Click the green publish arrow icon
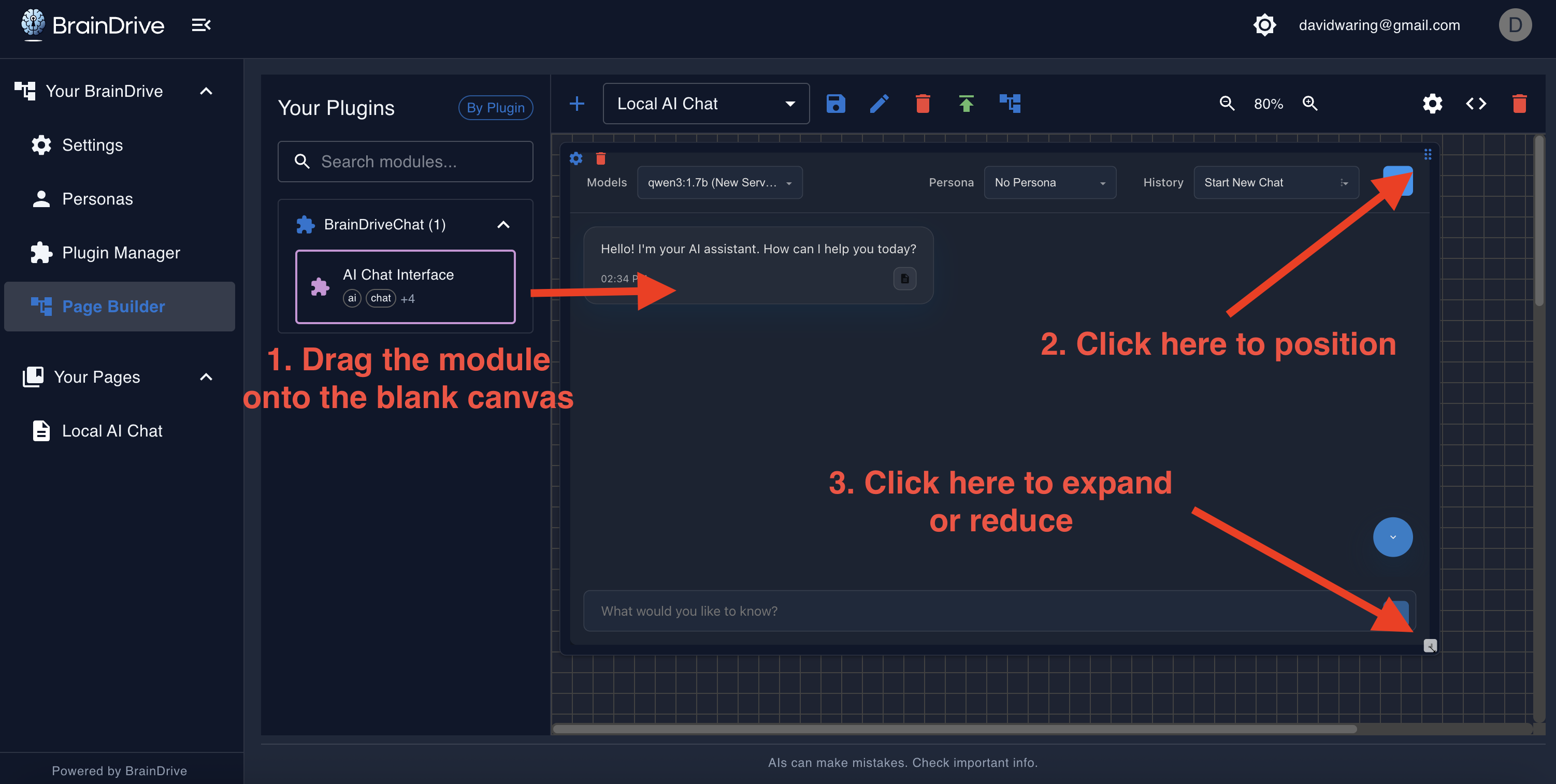 (x=966, y=104)
